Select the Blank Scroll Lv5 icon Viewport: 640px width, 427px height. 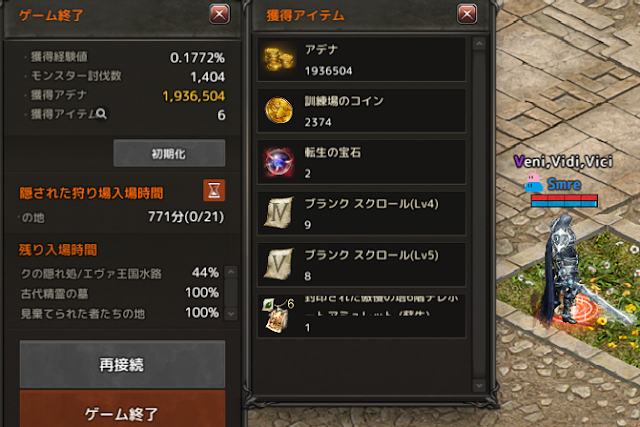279,264
